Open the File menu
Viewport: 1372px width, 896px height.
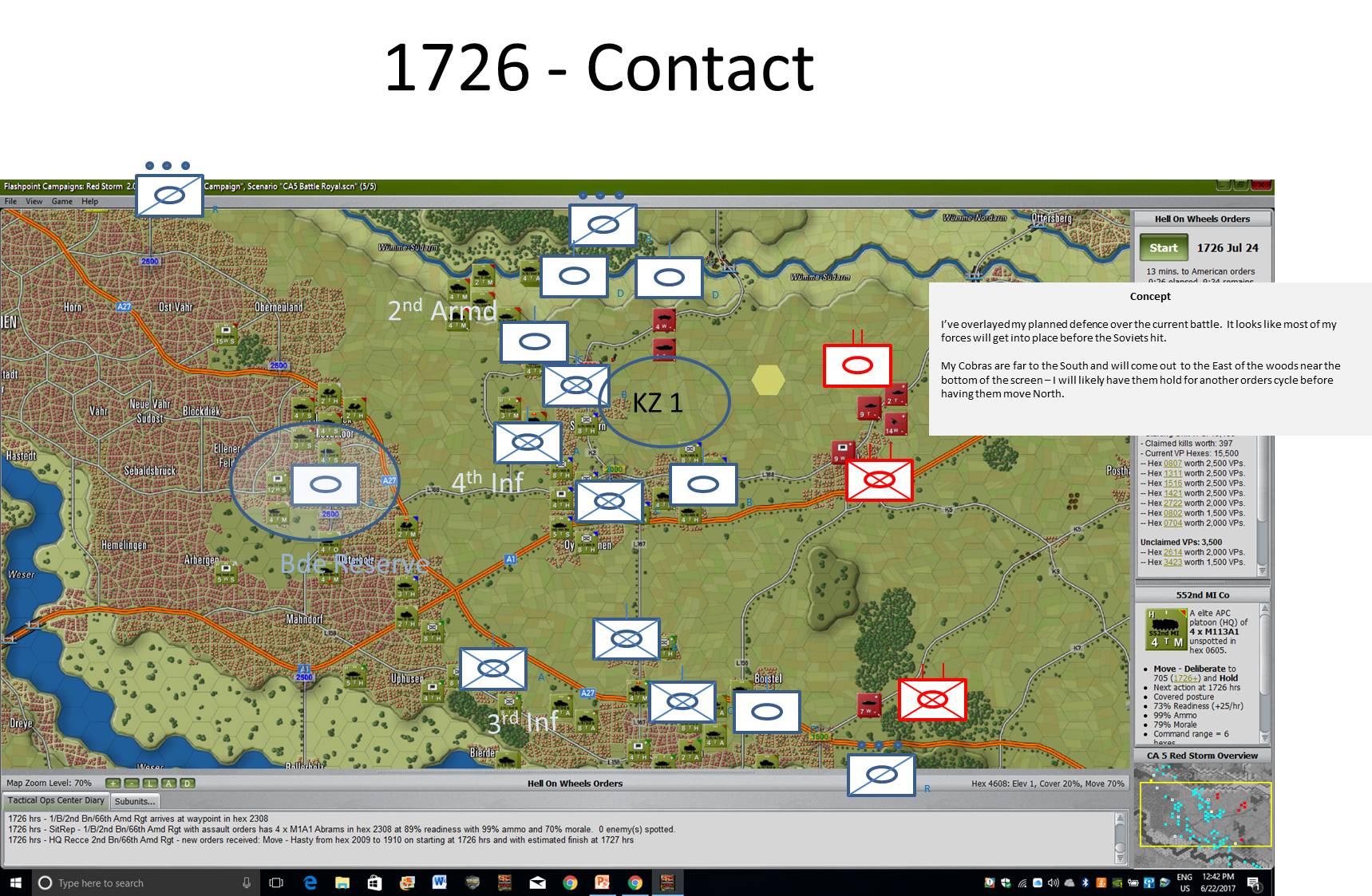pyautogui.click(x=11, y=201)
